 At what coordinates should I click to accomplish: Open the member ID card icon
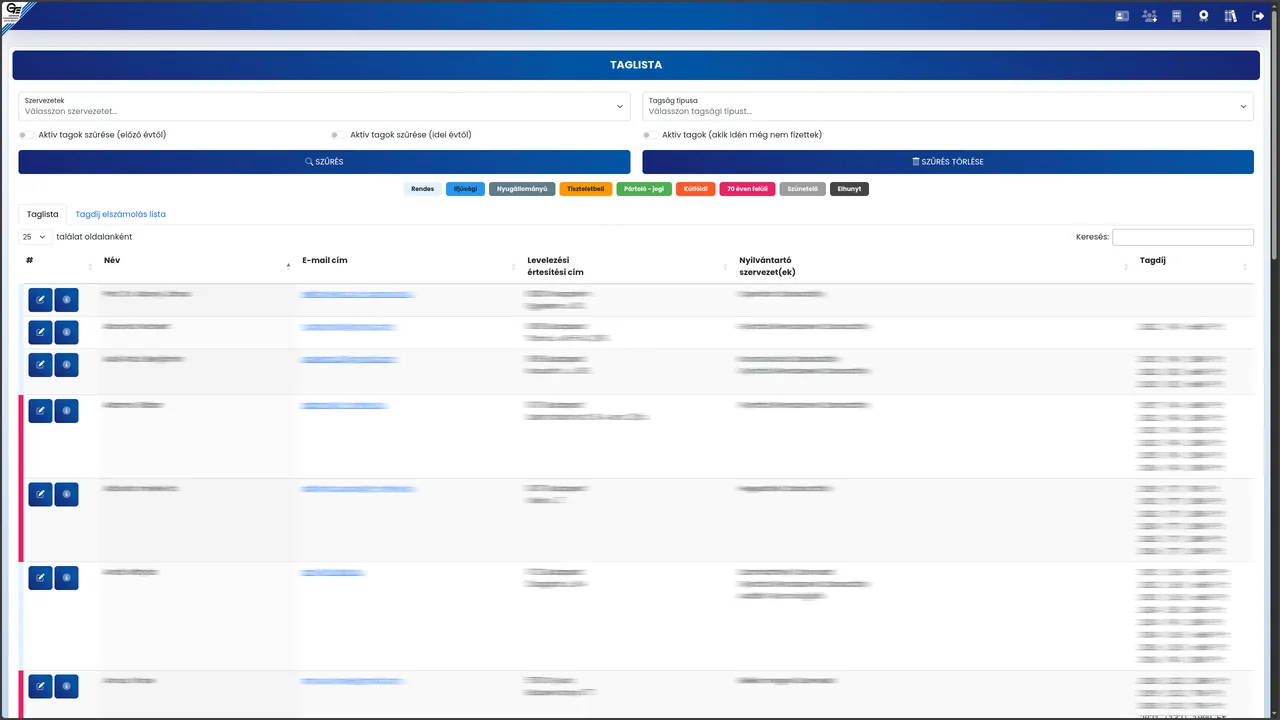click(1122, 16)
